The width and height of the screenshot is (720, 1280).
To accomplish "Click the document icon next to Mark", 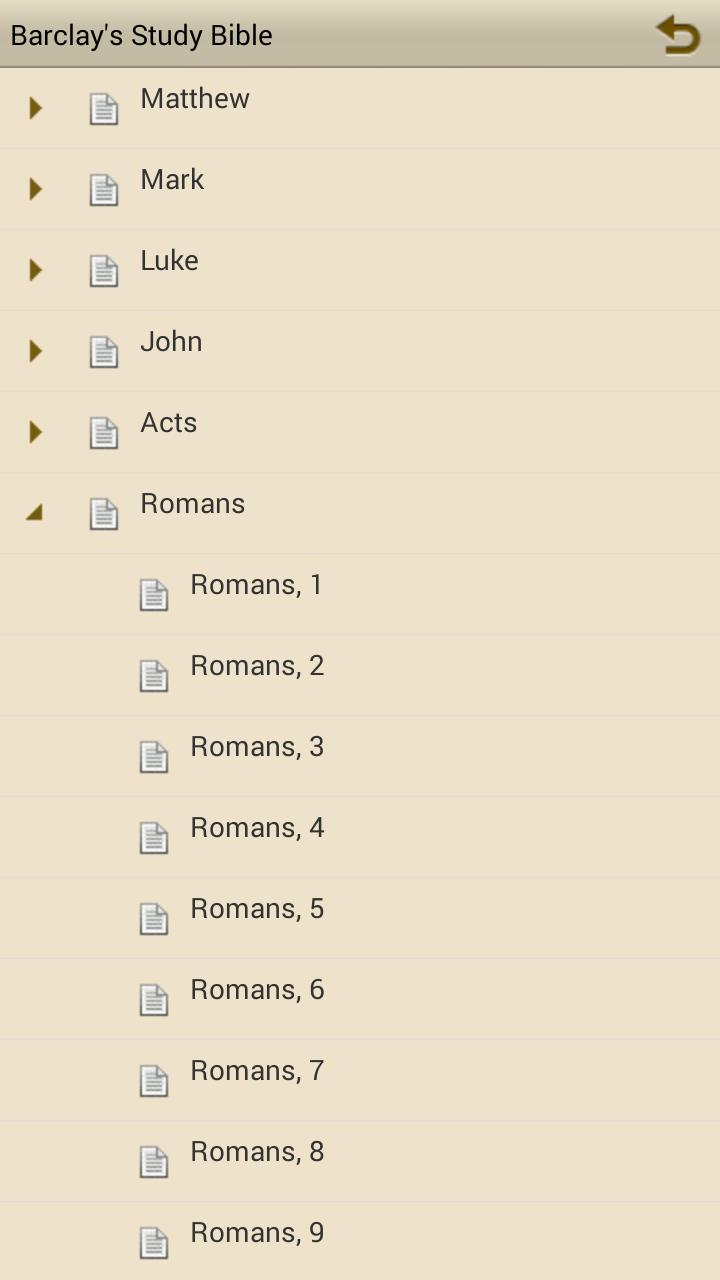I will (103, 188).
